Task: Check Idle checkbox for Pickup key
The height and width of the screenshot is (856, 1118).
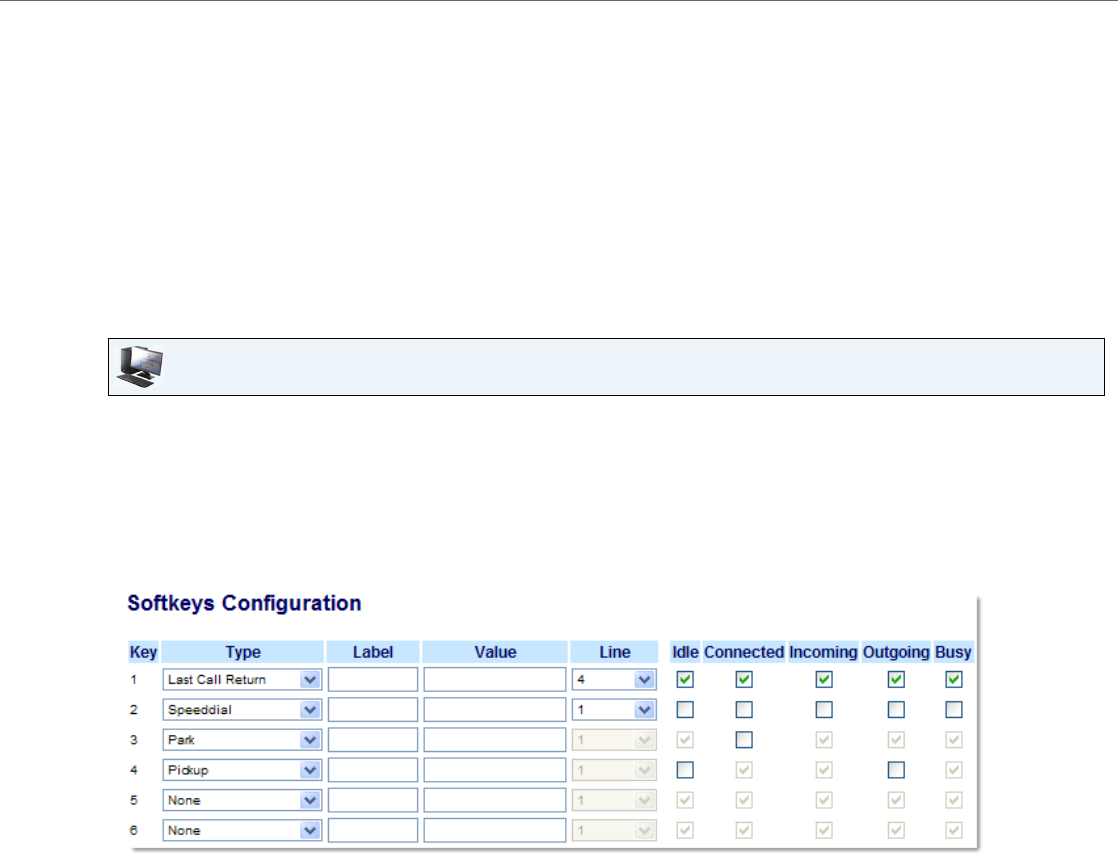Action: (x=685, y=770)
